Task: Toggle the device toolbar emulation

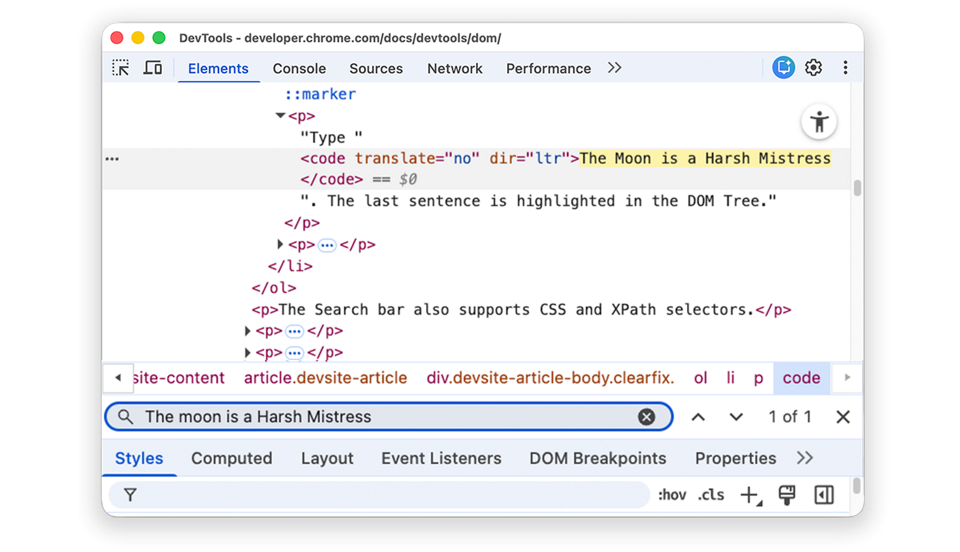Action: click(x=153, y=68)
